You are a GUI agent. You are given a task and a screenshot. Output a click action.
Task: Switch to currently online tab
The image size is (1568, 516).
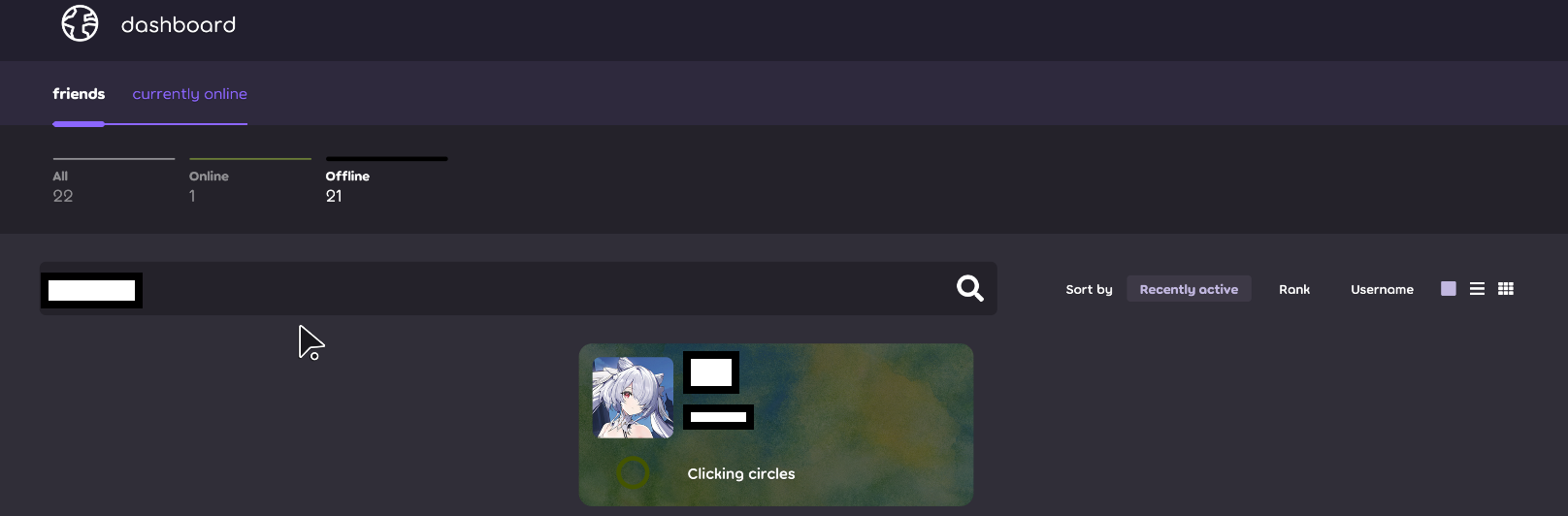[x=189, y=94]
